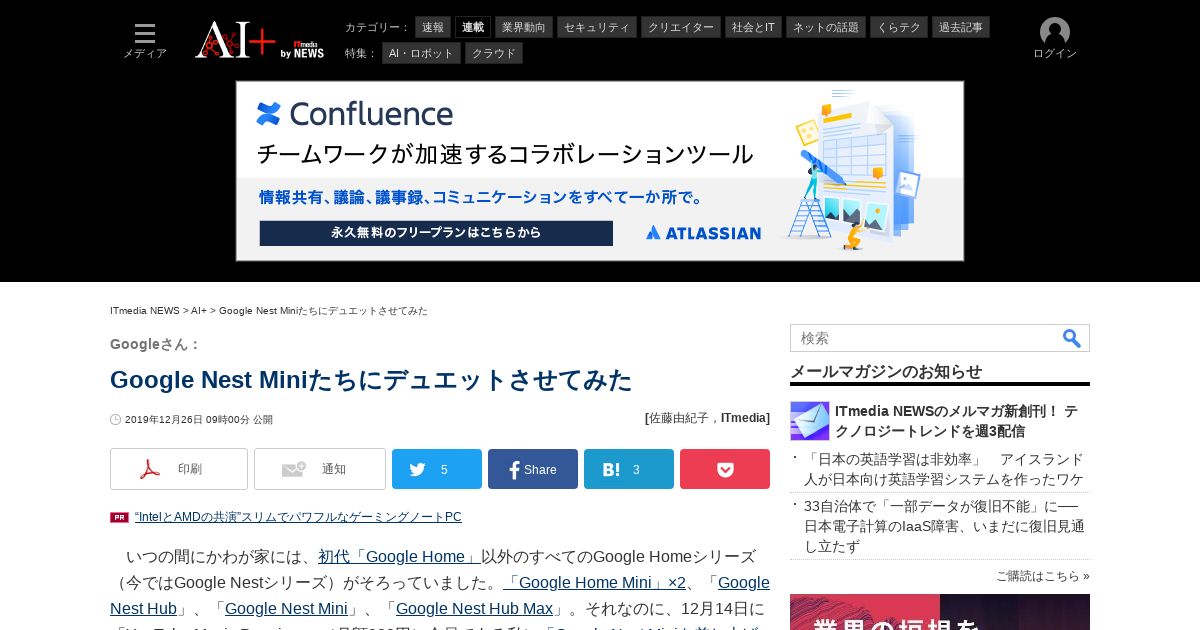Click the author 佐藤由紀子，ITmedia byline
Viewport: 1200px width, 630px height.
707,419
